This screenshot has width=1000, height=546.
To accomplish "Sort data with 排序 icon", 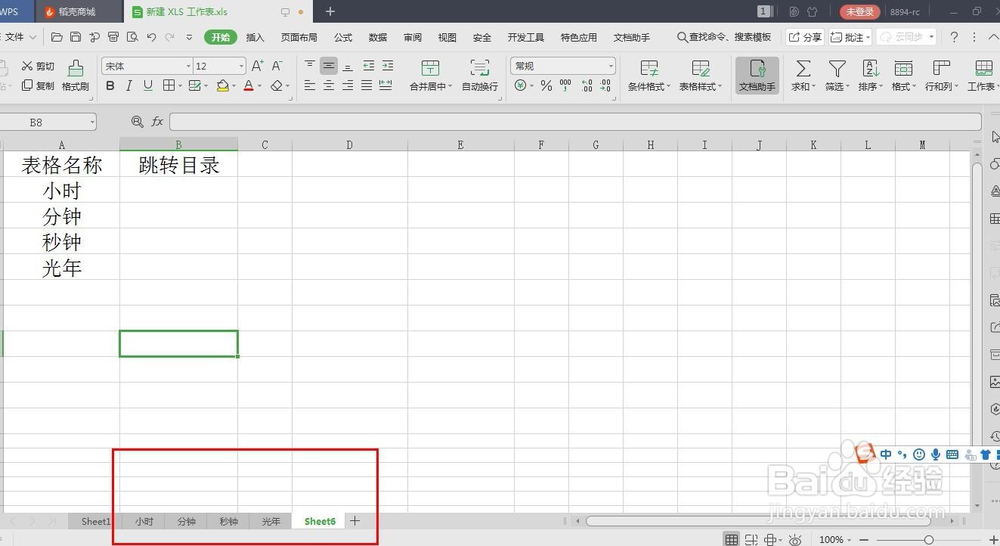I will coord(871,75).
